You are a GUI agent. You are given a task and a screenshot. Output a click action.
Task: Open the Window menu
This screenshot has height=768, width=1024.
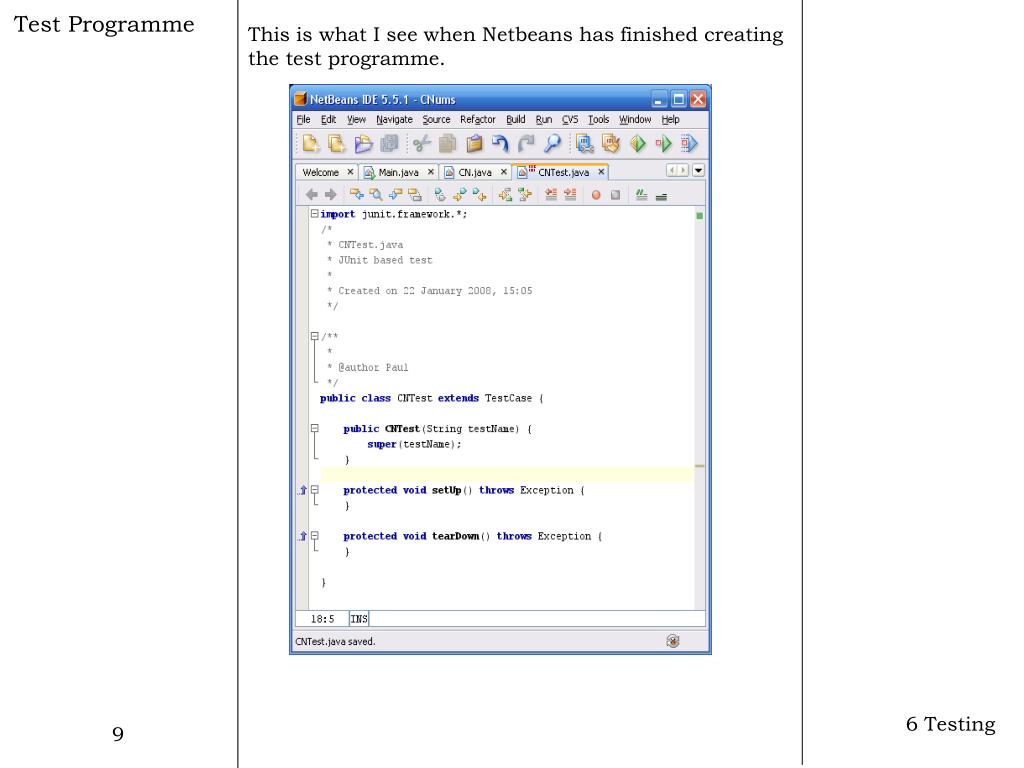click(635, 120)
